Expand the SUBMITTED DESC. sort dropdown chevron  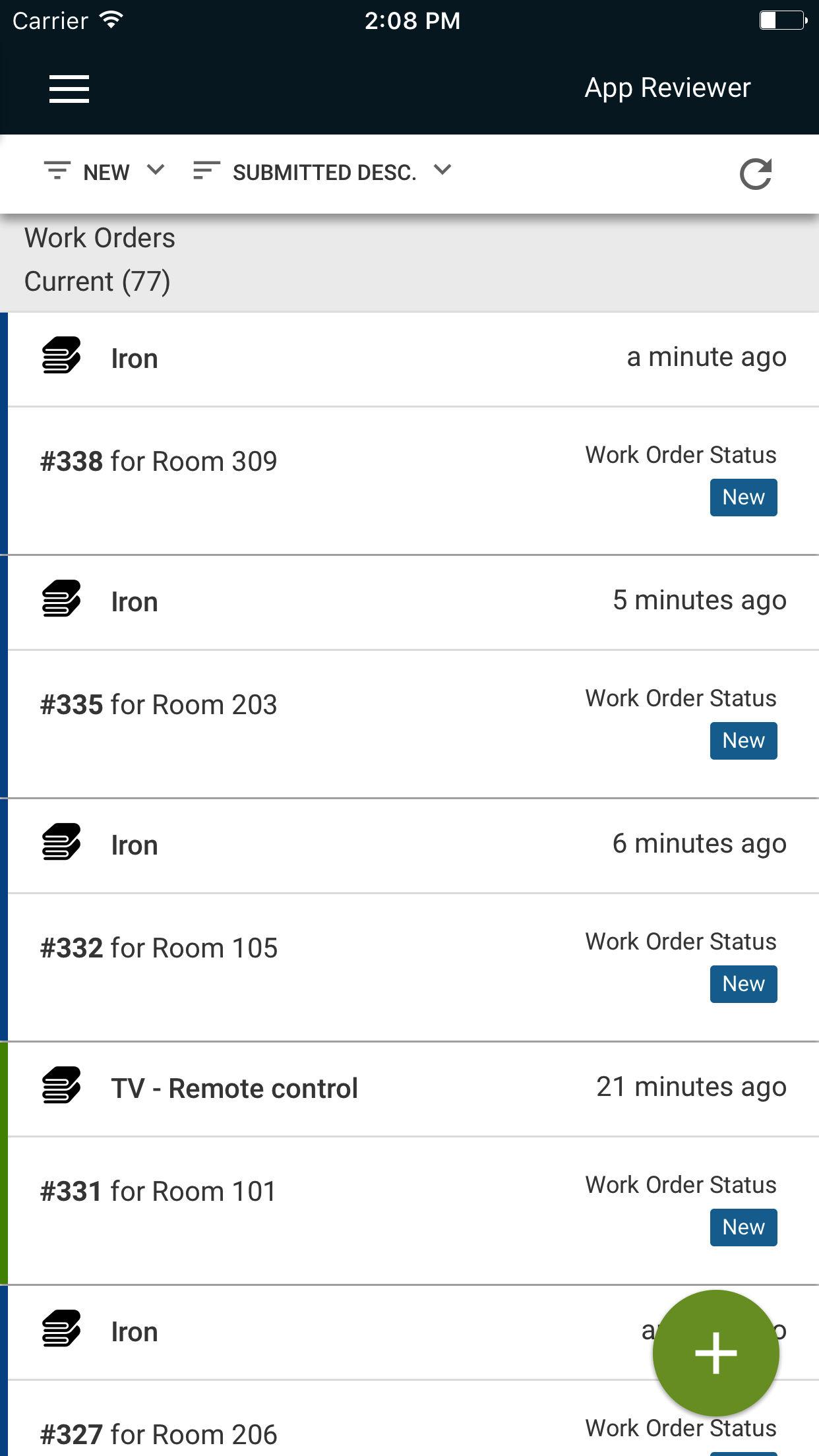(442, 170)
